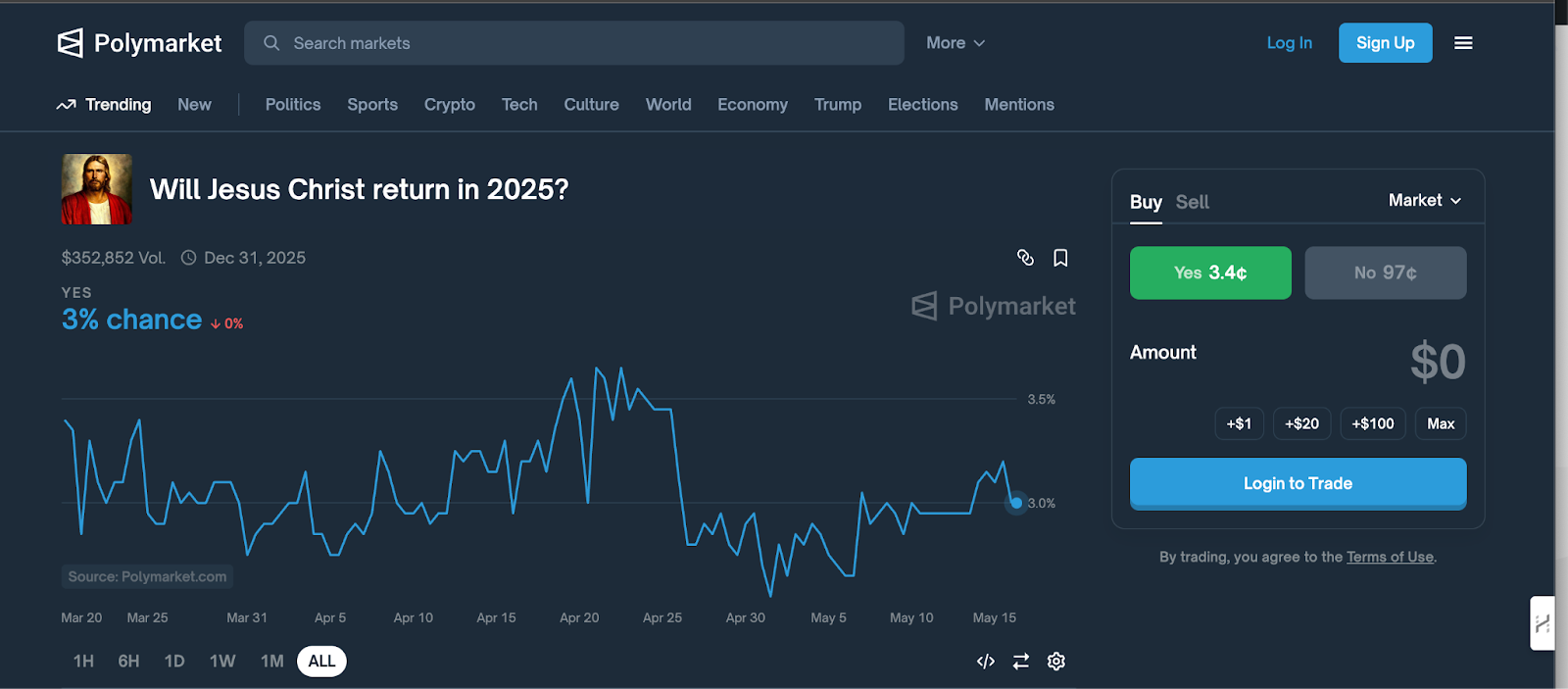This screenshot has width=1568, height=689.
Task: Click the "Will Jesus Christ return in 2025?" title
Action: [359, 189]
